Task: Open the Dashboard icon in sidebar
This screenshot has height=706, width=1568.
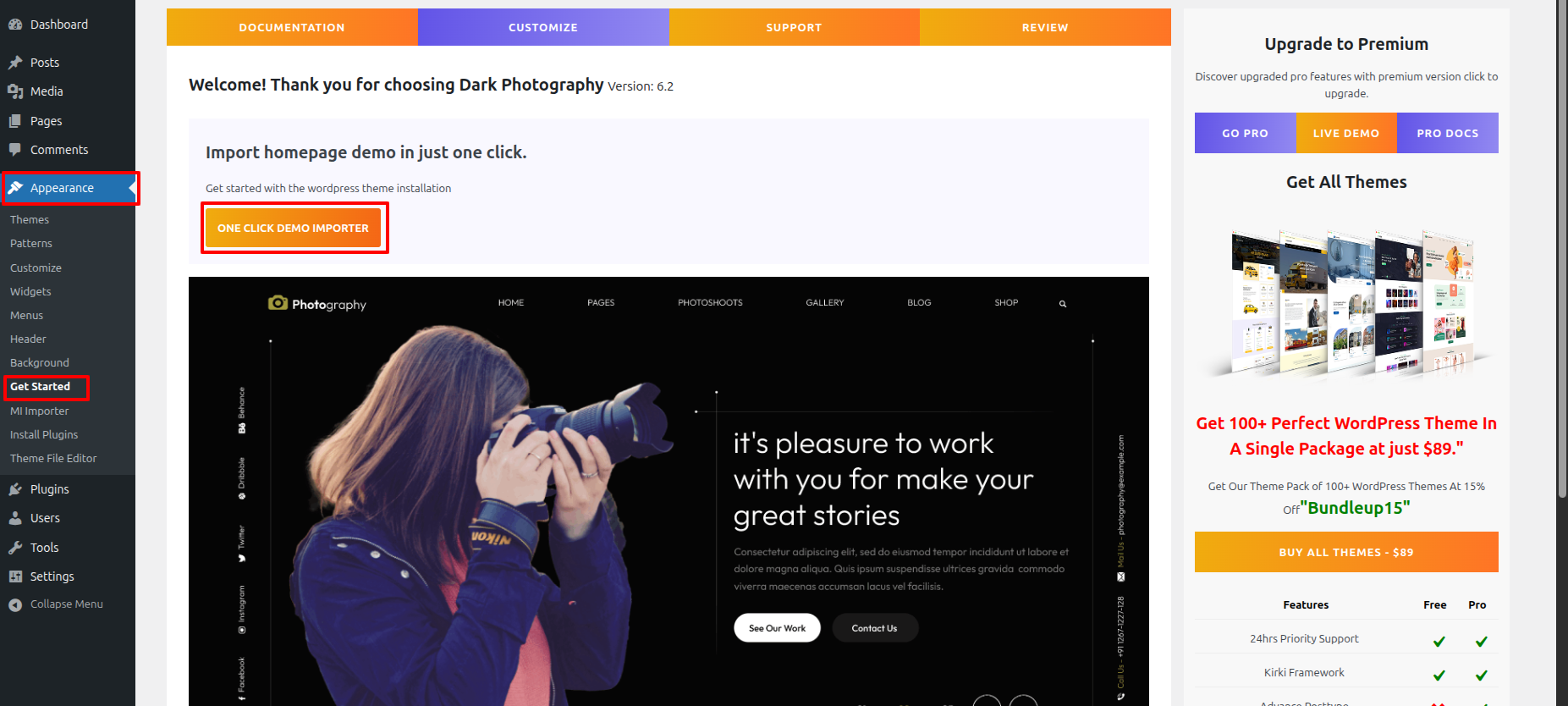Action: coord(15,25)
